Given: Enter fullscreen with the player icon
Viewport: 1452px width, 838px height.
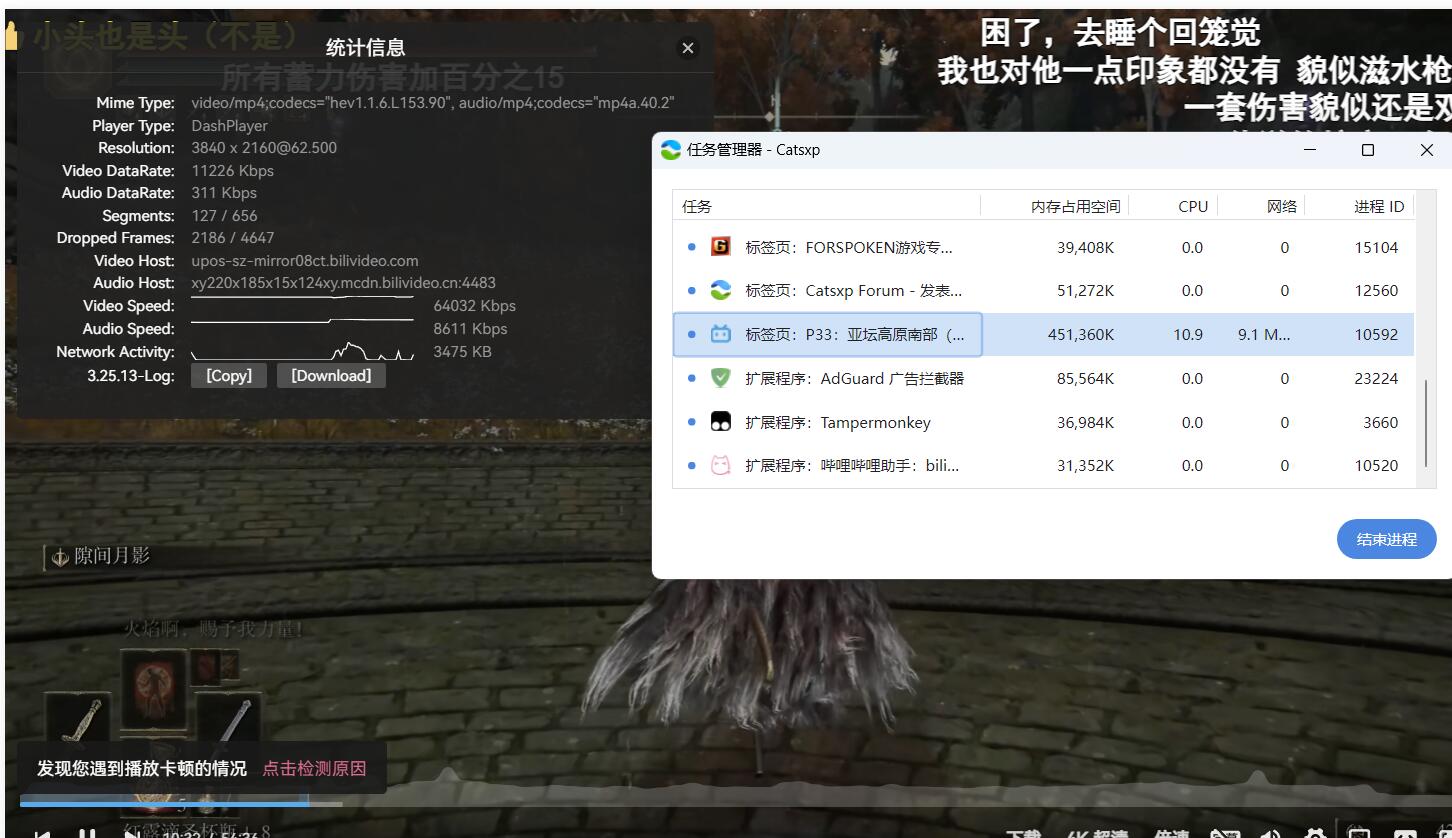Looking at the screenshot, I should click(1442, 833).
